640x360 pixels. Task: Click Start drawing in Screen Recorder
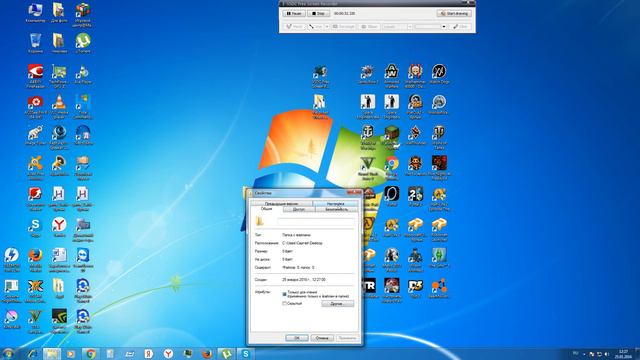point(454,13)
